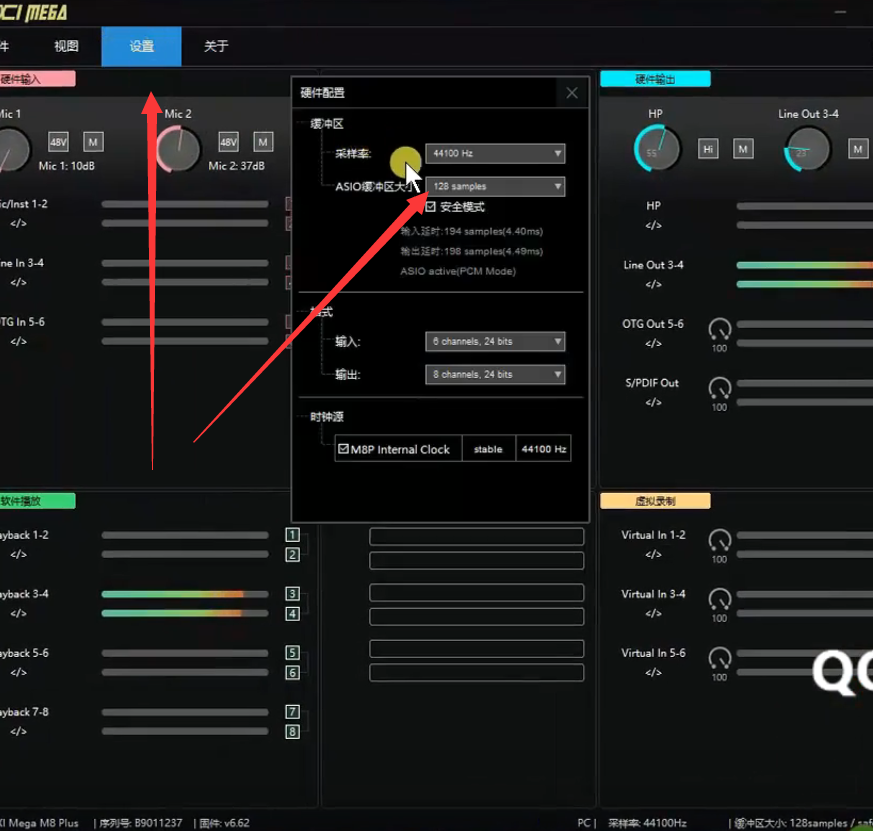The image size is (873, 831).
Task: Click the Virtual In 5-6 level knob
Action: 719,658
